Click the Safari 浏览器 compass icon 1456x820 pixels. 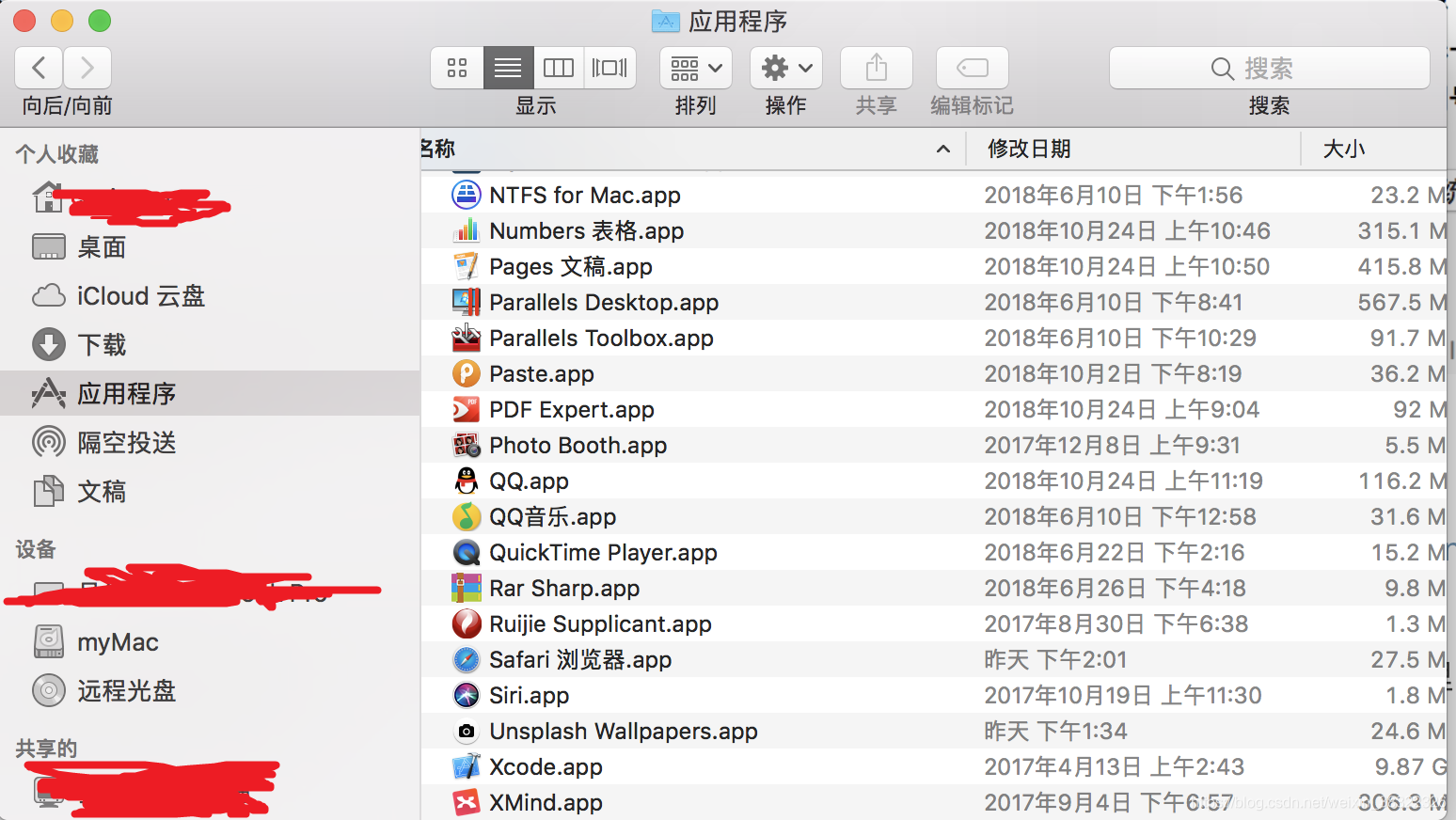coord(467,659)
